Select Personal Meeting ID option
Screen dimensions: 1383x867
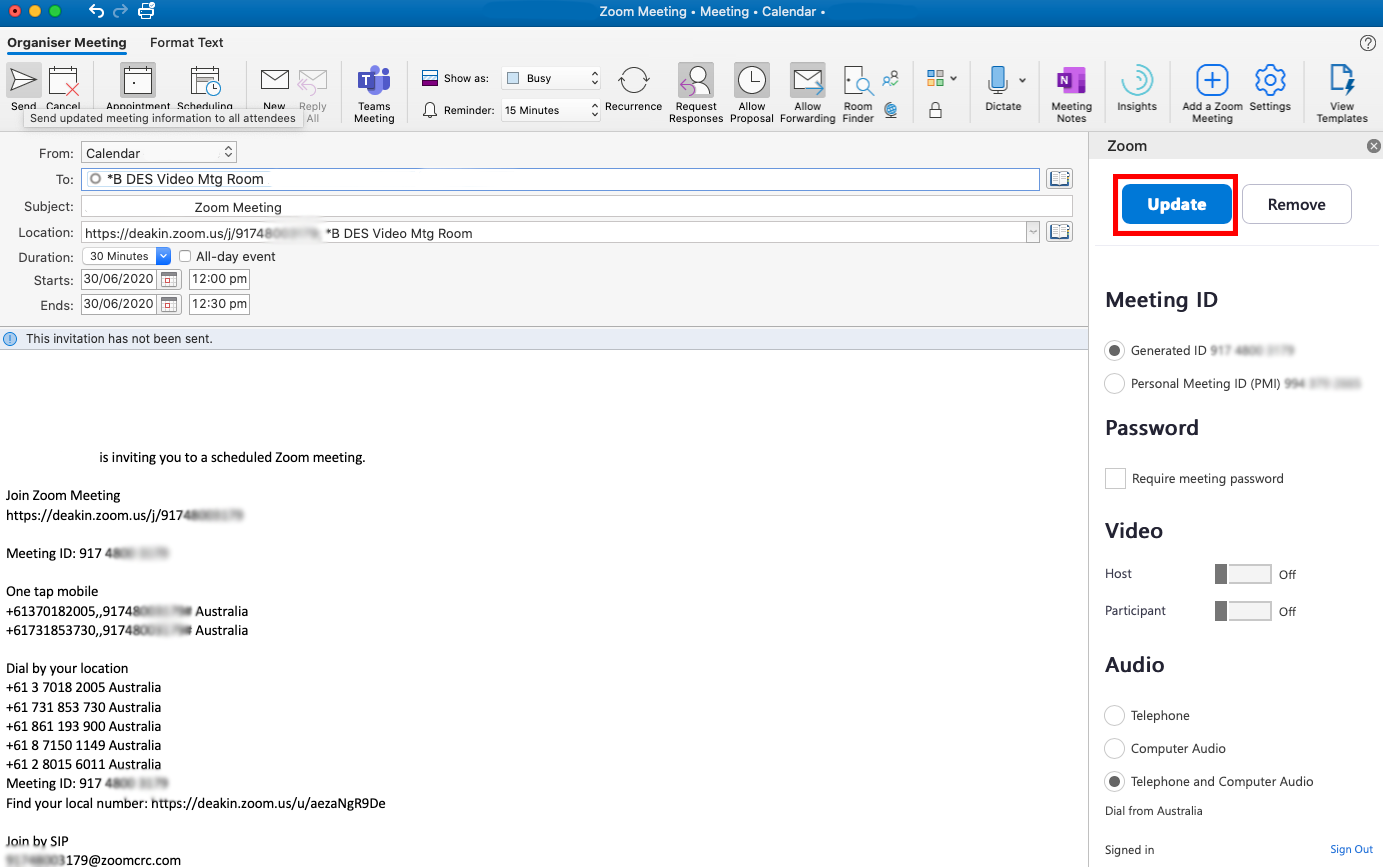pyautogui.click(x=1114, y=384)
